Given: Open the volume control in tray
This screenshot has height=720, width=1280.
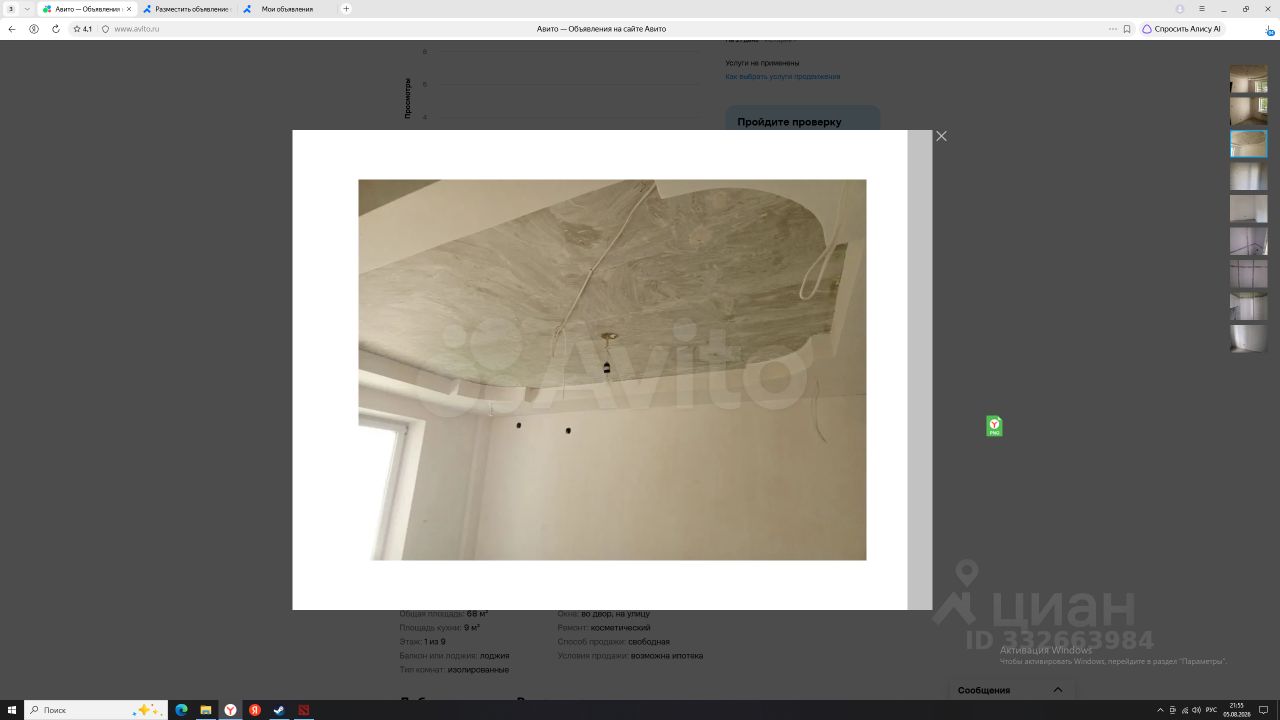Looking at the screenshot, I should point(1196,710).
